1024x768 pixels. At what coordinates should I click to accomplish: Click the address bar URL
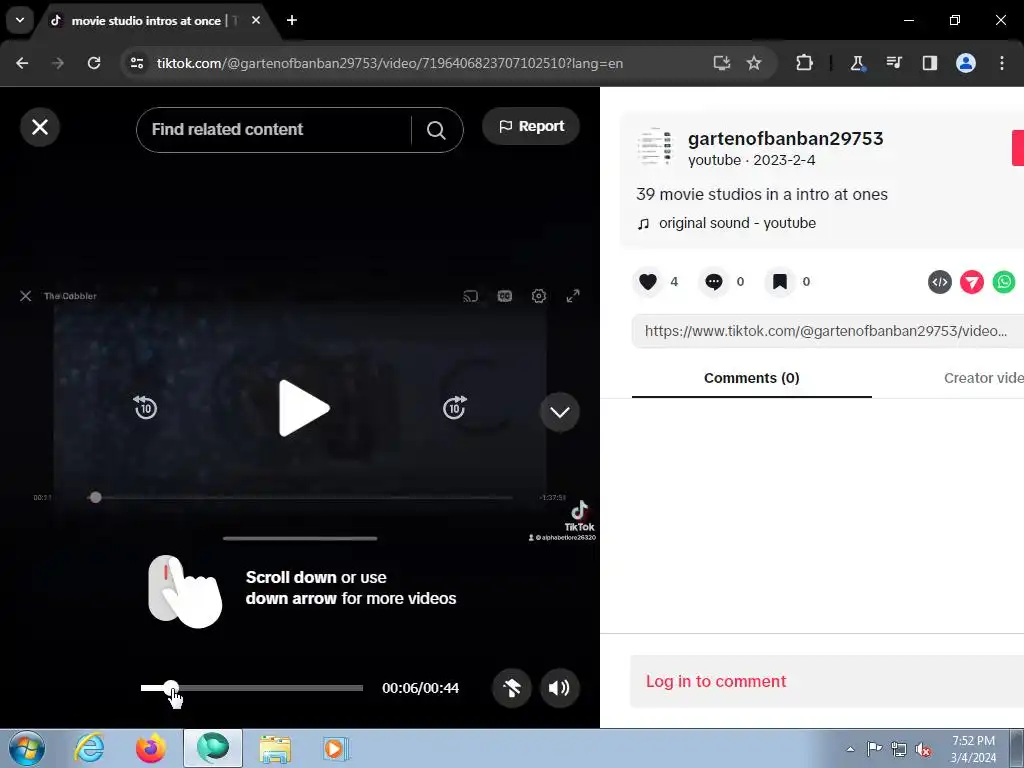tap(389, 63)
